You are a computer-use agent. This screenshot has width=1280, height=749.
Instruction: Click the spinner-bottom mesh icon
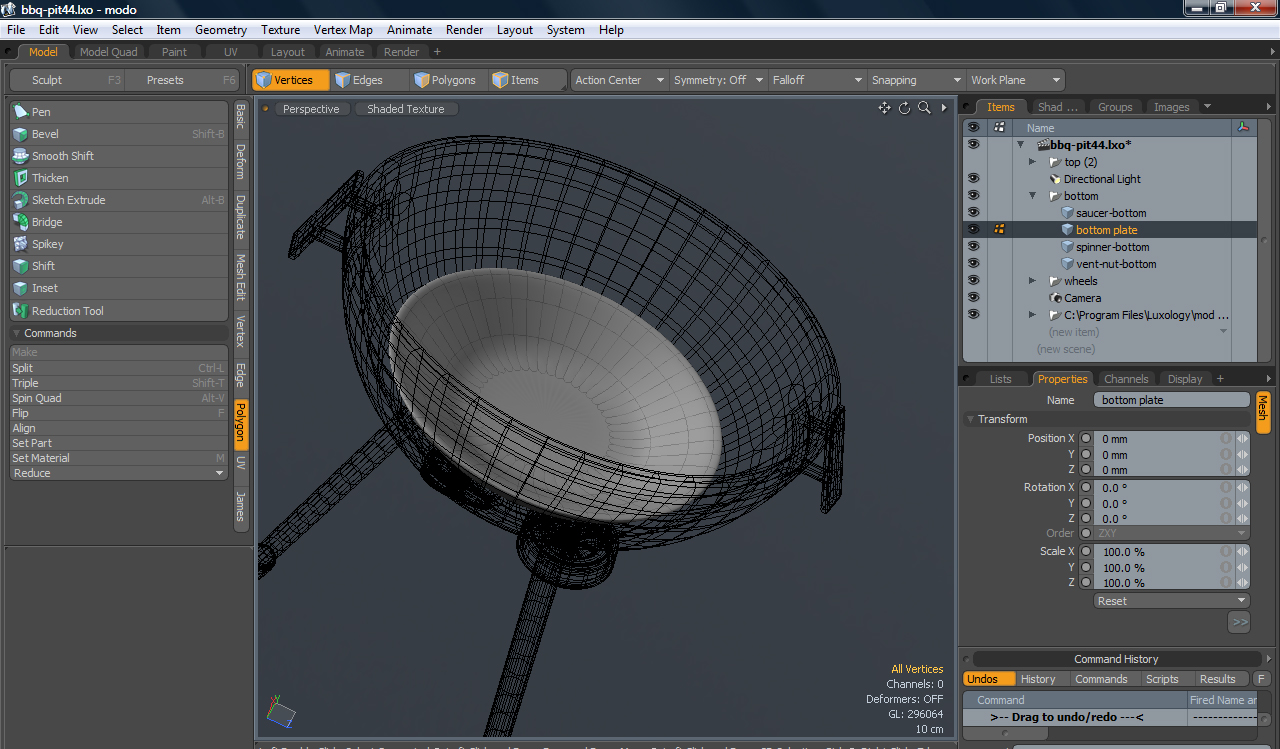[1067, 247]
